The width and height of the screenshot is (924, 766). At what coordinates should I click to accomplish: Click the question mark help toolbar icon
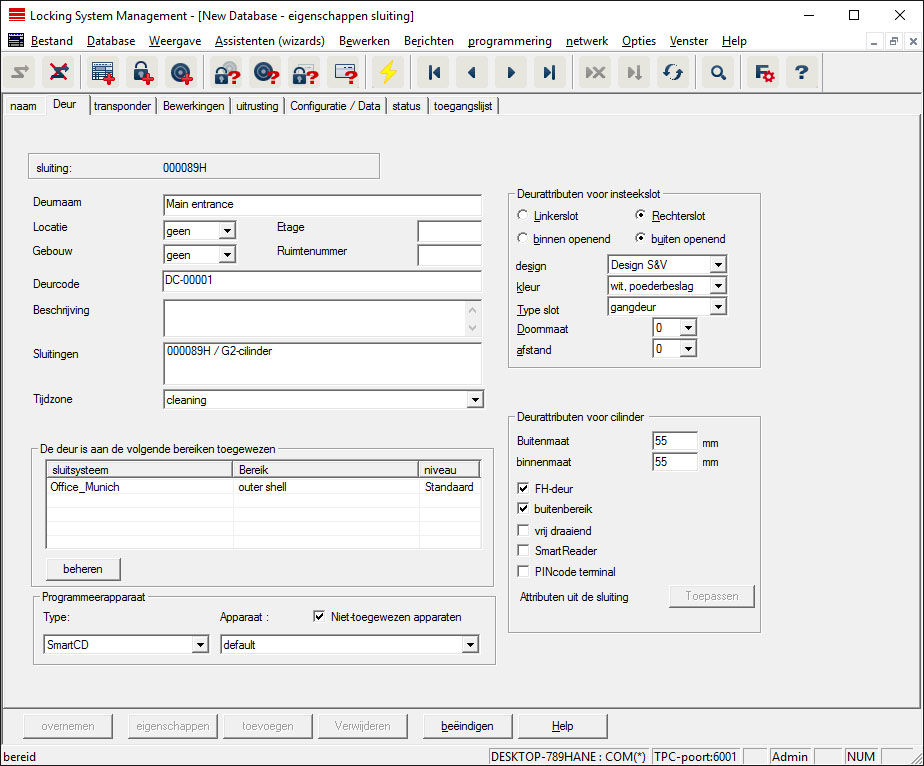click(800, 73)
